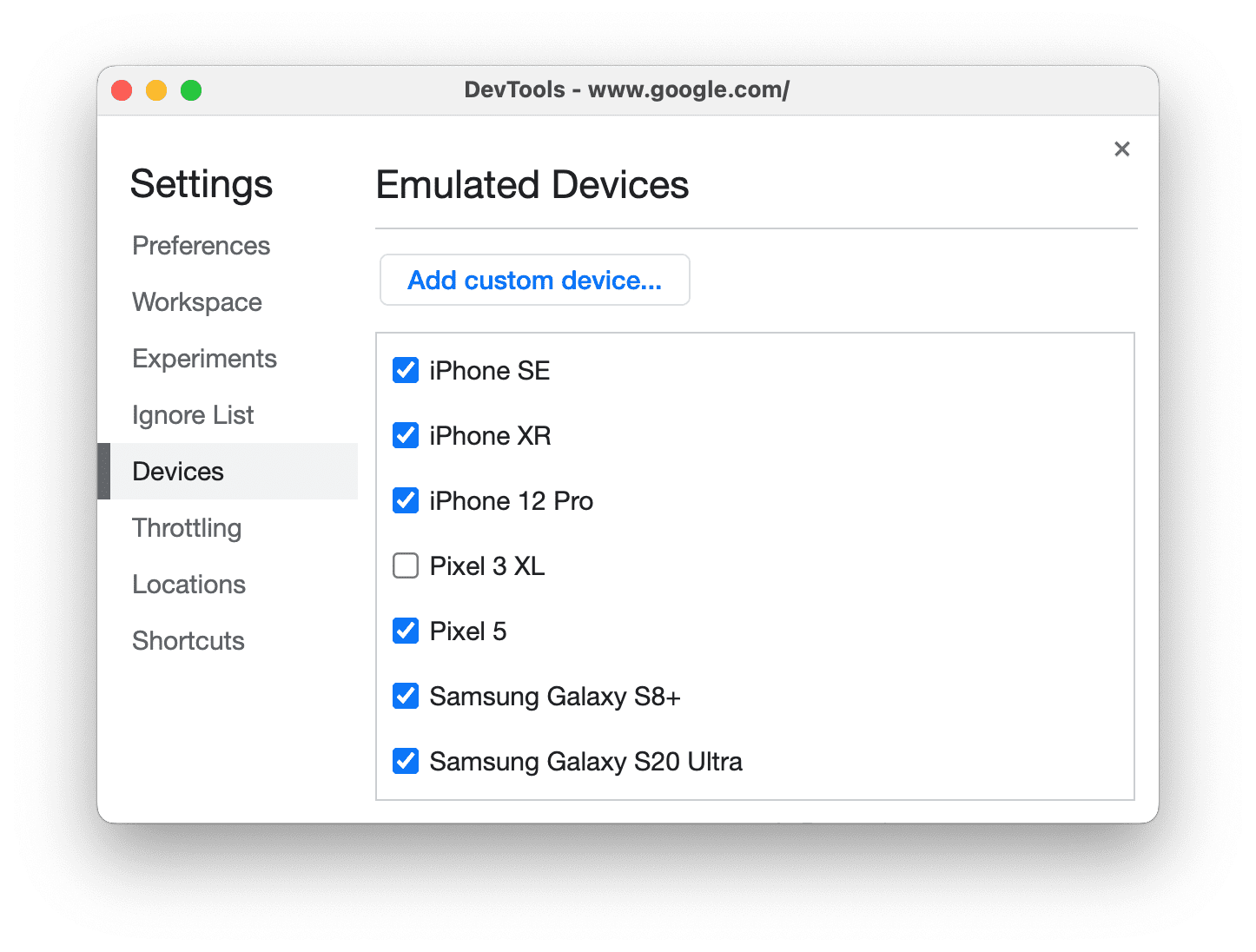Click the green zoom traffic light
The image size is (1256, 952).
pyautogui.click(x=191, y=89)
